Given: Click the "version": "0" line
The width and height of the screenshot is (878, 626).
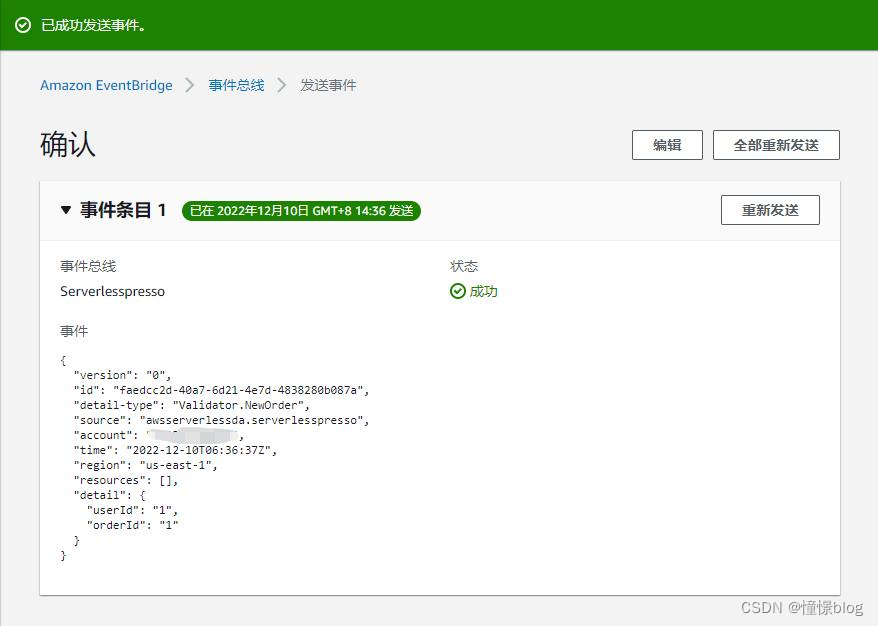Looking at the screenshot, I should tap(122, 375).
